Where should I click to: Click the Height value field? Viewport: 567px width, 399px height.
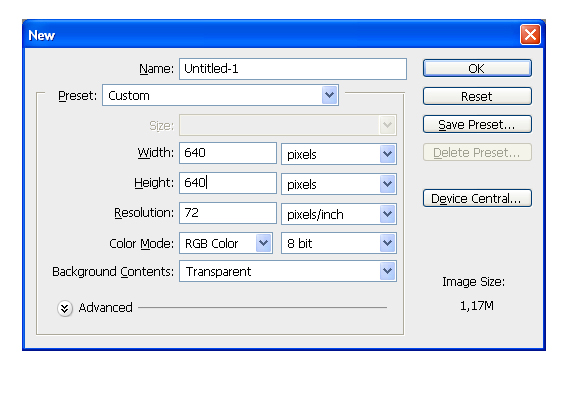228,183
